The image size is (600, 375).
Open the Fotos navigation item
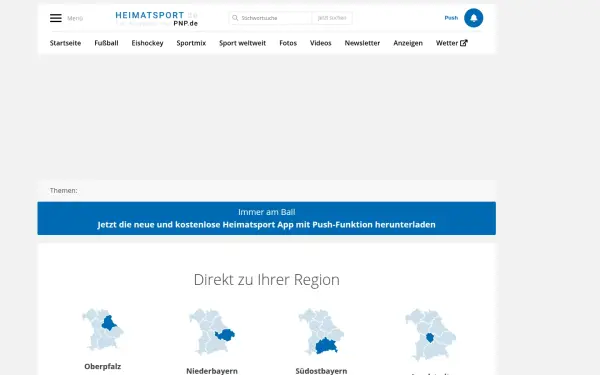click(288, 43)
